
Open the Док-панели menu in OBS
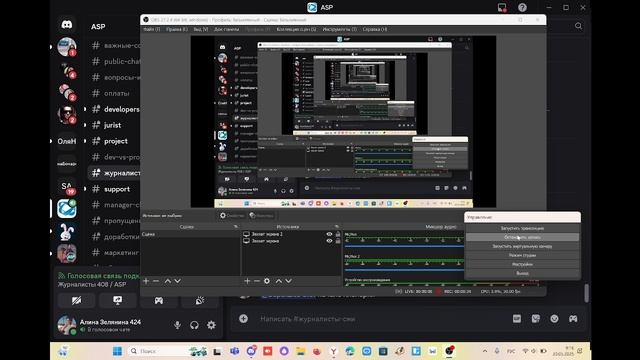[227, 29]
